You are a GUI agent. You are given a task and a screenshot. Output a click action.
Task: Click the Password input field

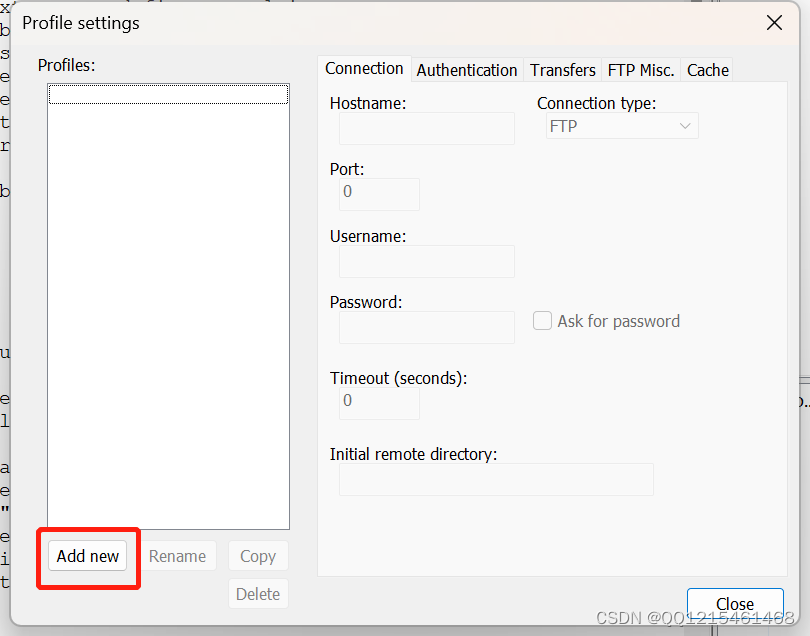click(427, 328)
